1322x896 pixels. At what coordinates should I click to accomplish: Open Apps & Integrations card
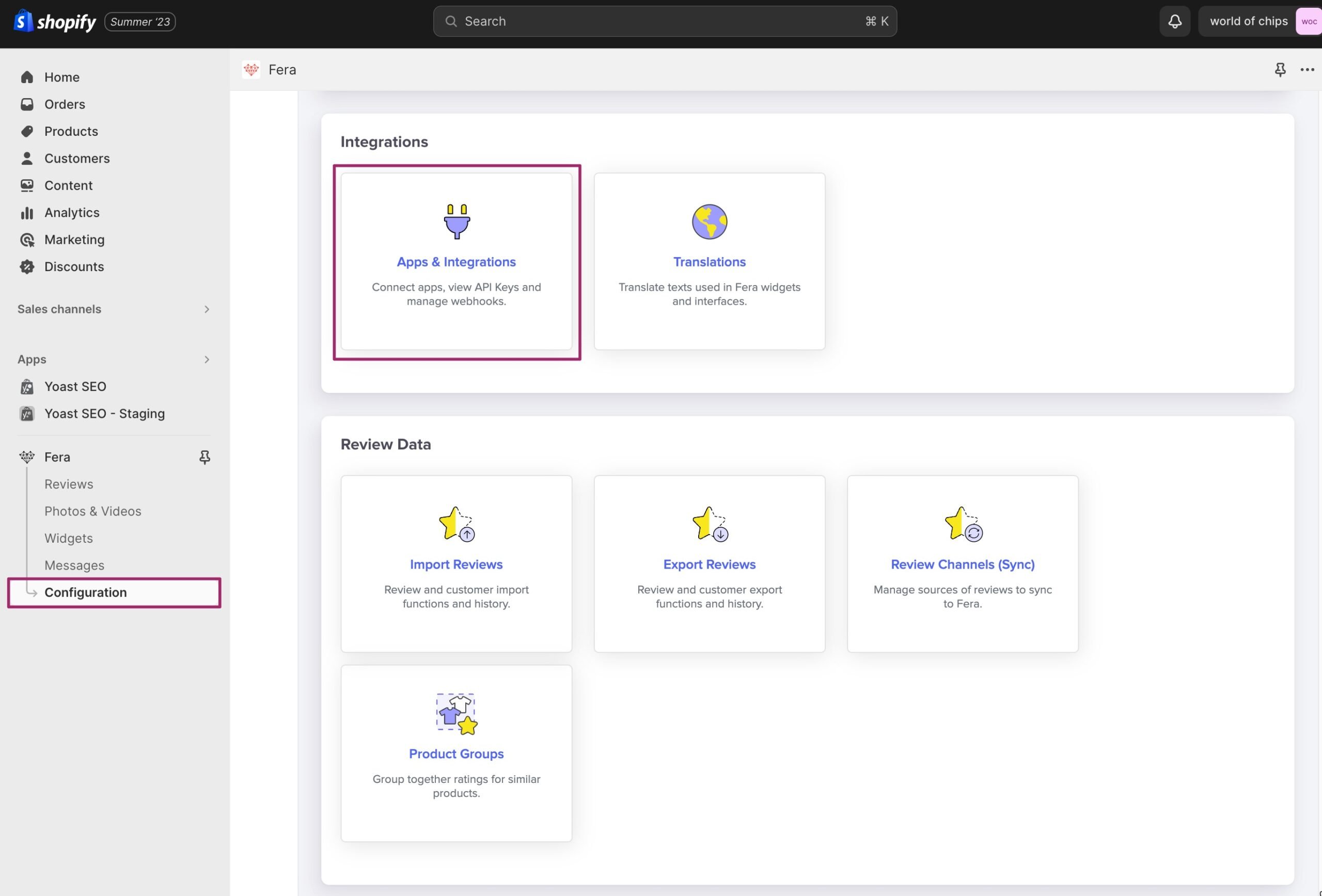pos(456,262)
